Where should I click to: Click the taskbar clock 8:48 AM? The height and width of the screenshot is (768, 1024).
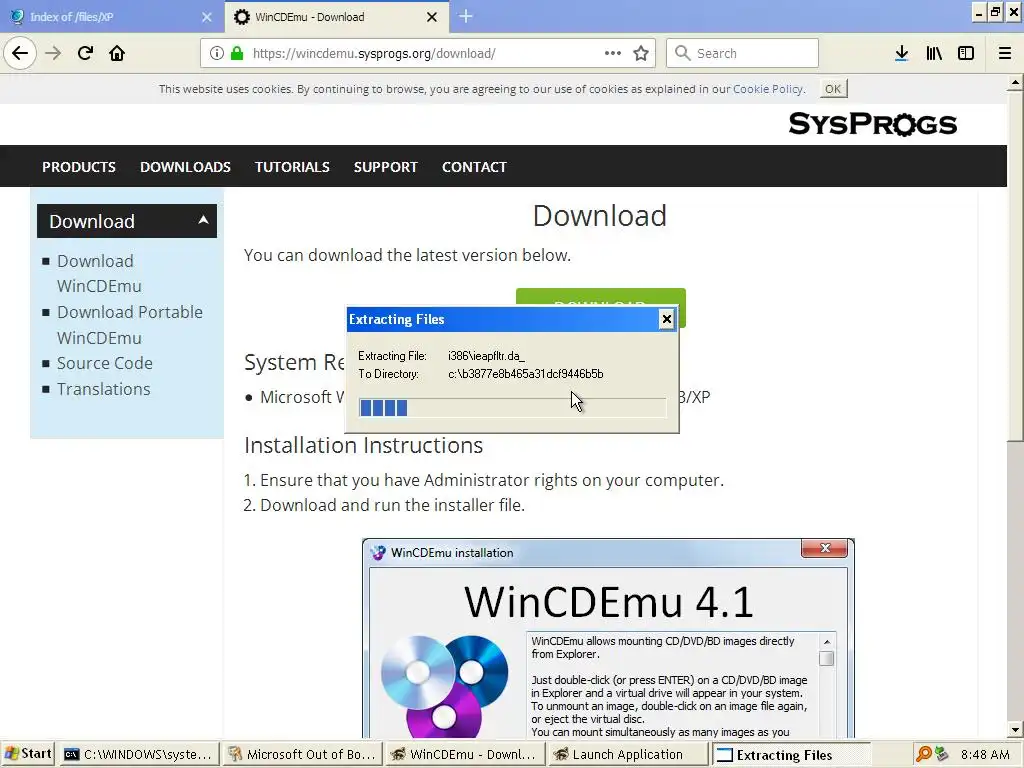985,754
